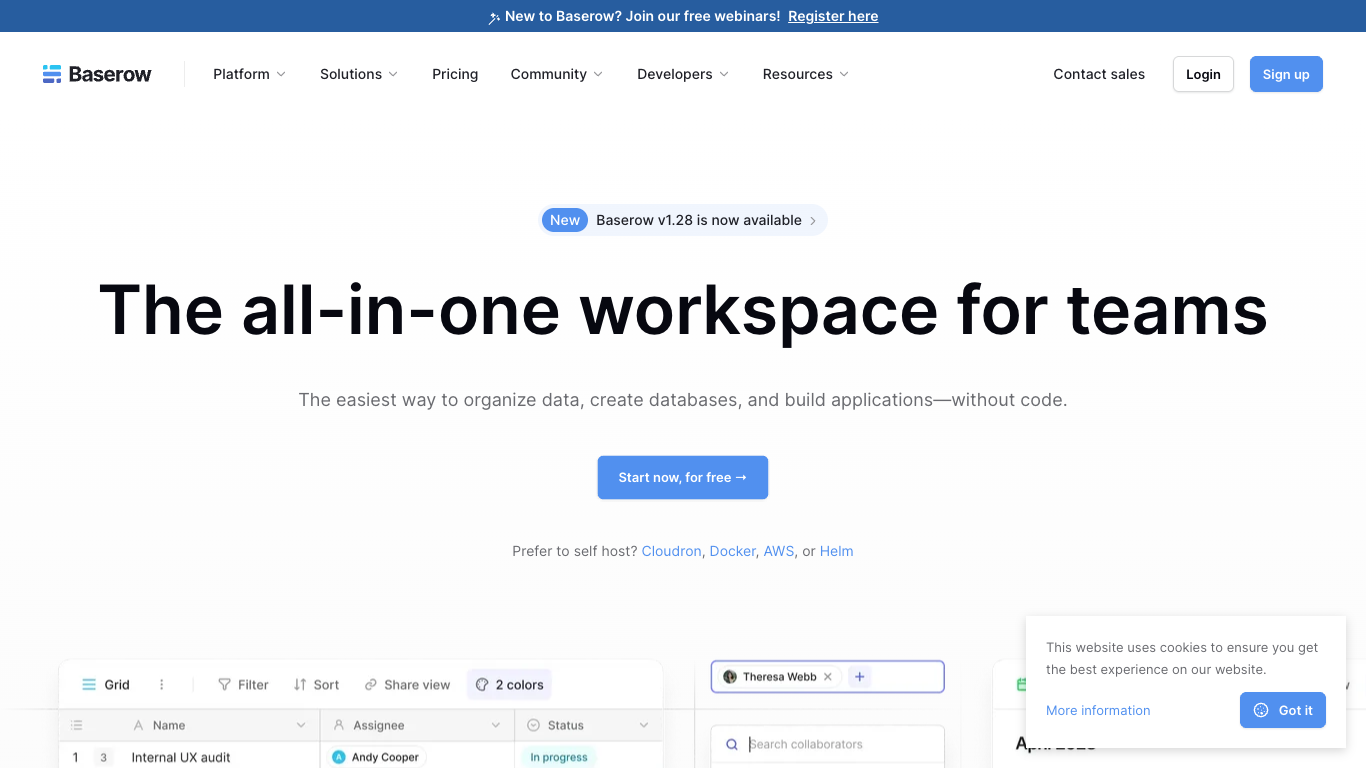Viewport: 1366px width, 768px height.
Task: Click the Register here webinar link
Action: pos(833,16)
